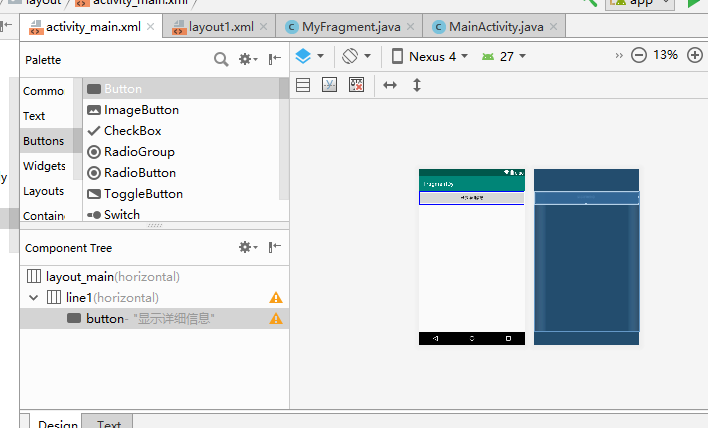
Task: Search the Palette with magnifier icon
Action: [221, 59]
